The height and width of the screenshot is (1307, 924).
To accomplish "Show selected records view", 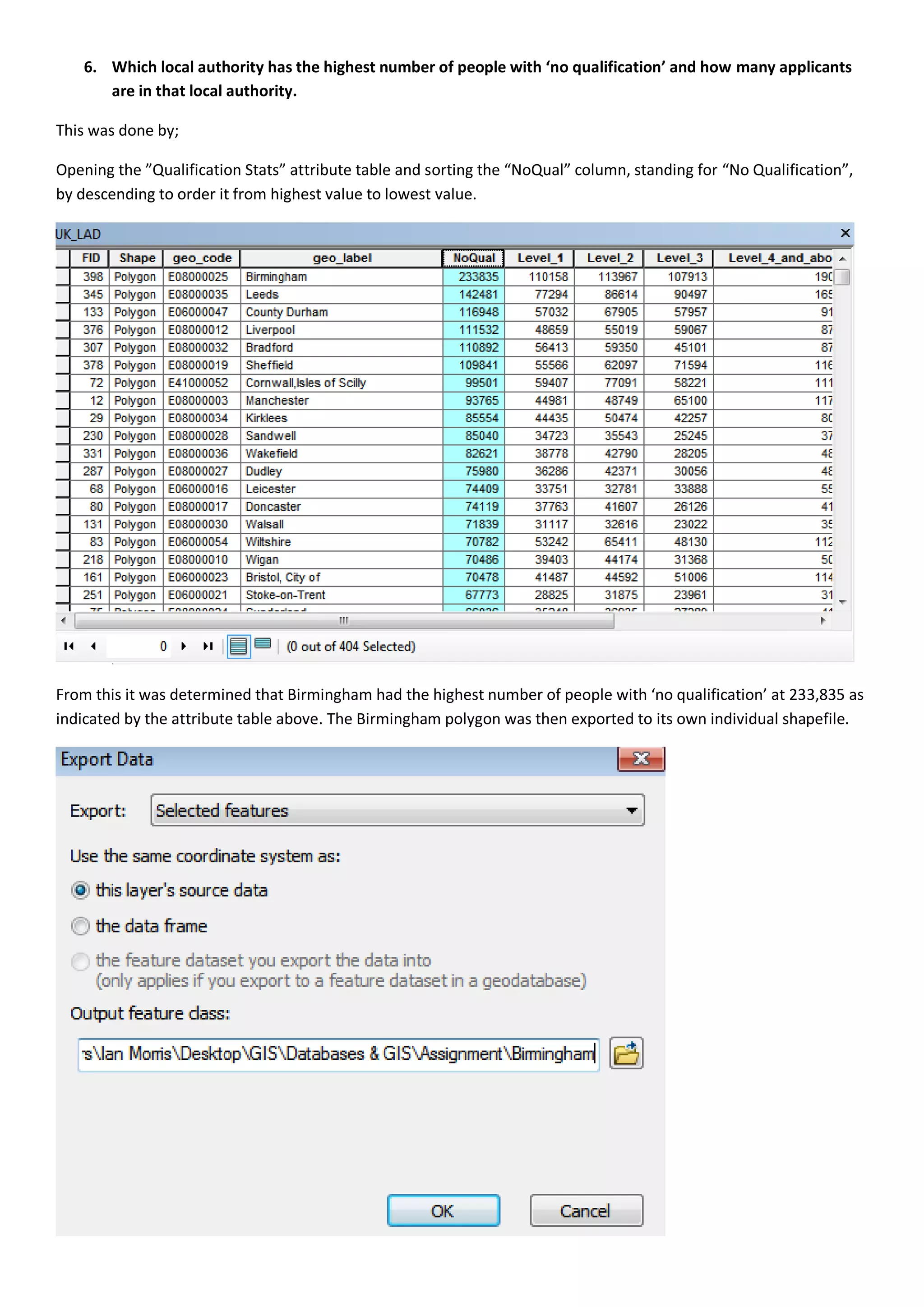I will (x=263, y=644).
